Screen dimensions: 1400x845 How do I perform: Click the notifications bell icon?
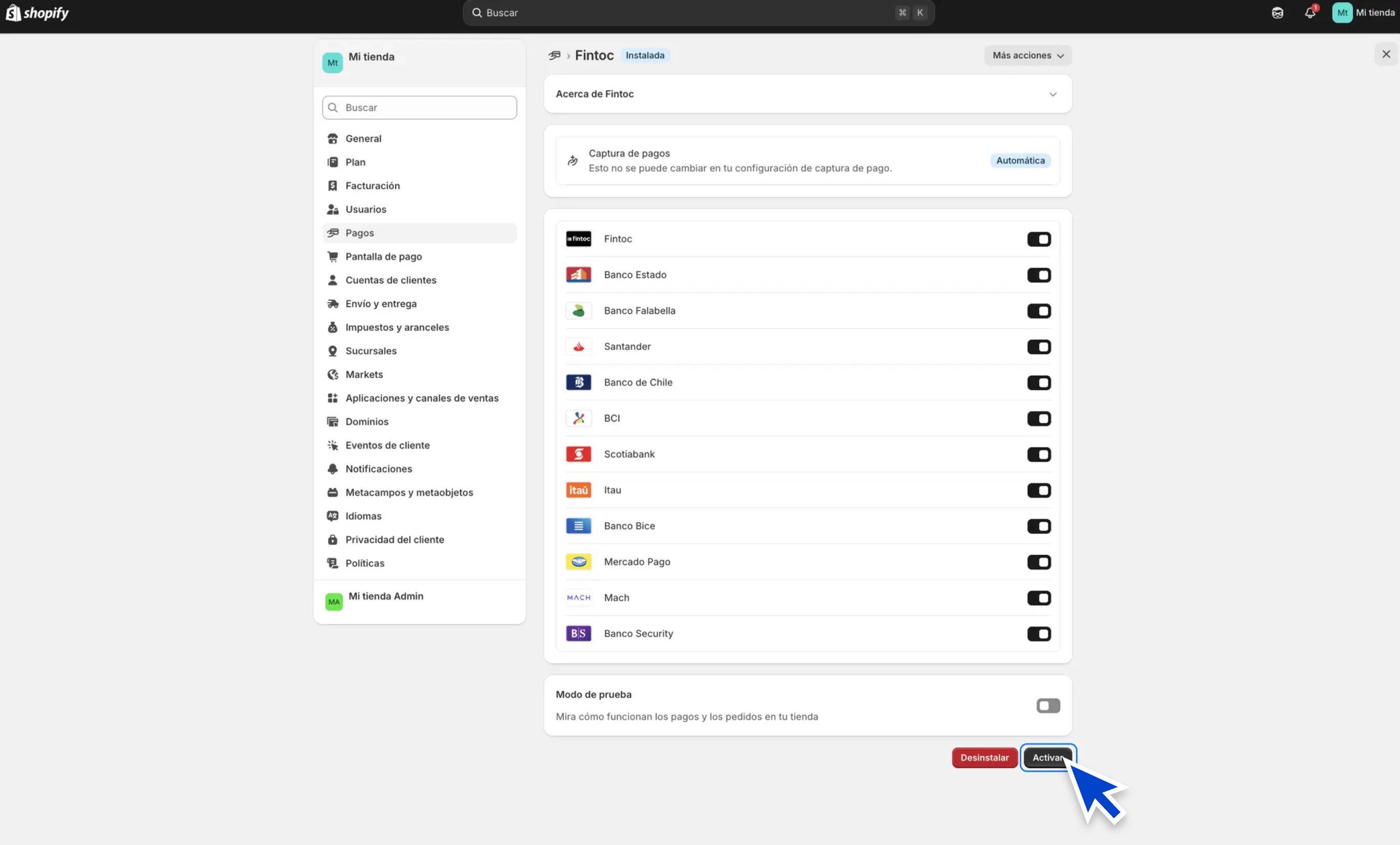[x=1309, y=12]
